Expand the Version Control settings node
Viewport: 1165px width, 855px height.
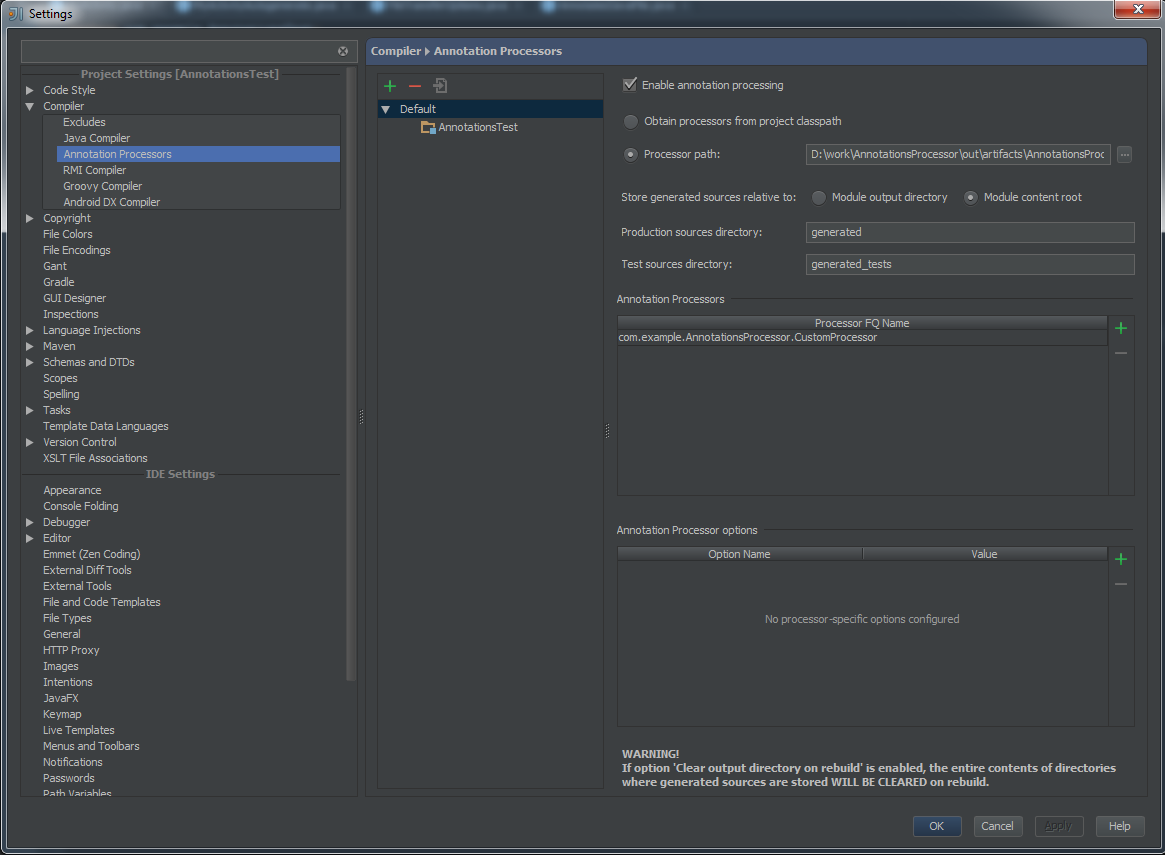pos(30,441)
